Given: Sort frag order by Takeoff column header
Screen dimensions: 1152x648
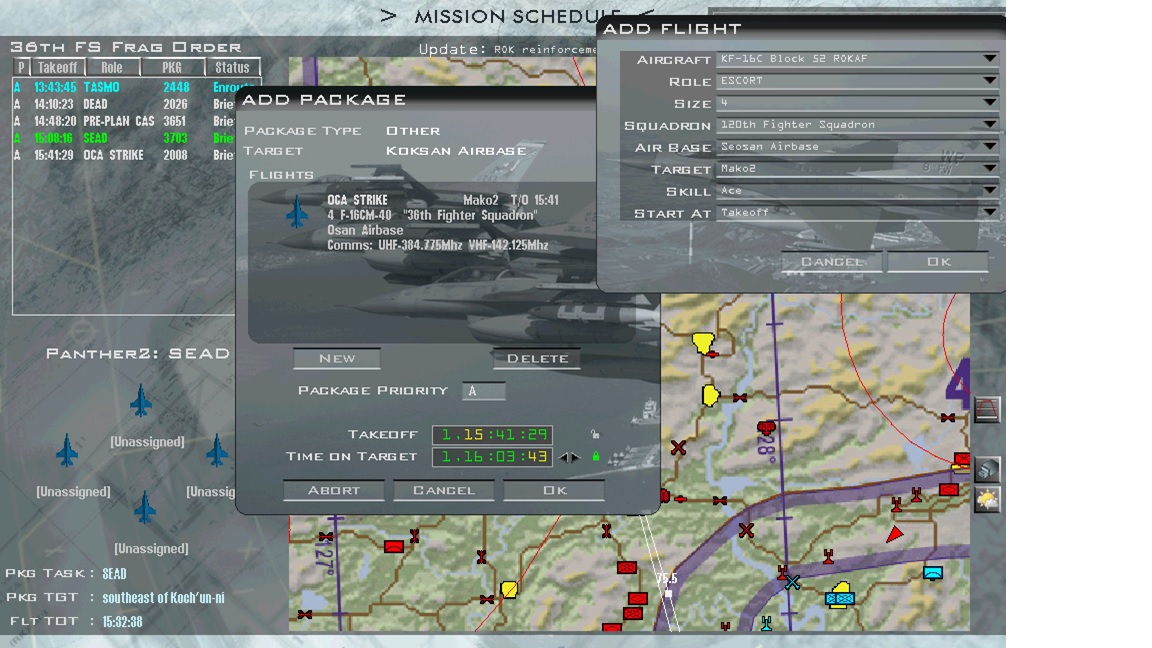Looking at the screenshot, I should tap(57, 68).
